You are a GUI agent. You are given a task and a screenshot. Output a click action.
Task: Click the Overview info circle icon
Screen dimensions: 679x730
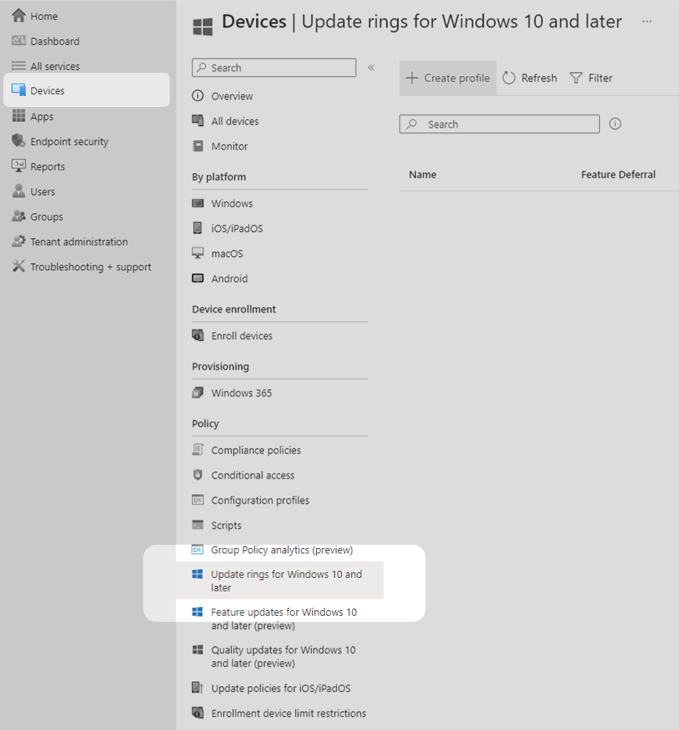pos(198,96)
